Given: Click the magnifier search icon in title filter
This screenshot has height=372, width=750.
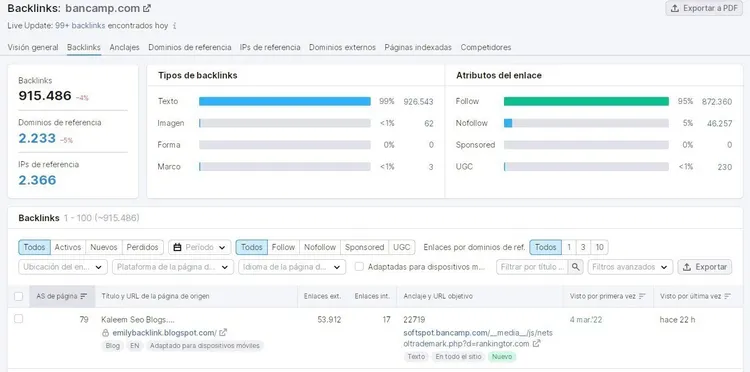Looking at the screenshot, I should 575,267.
